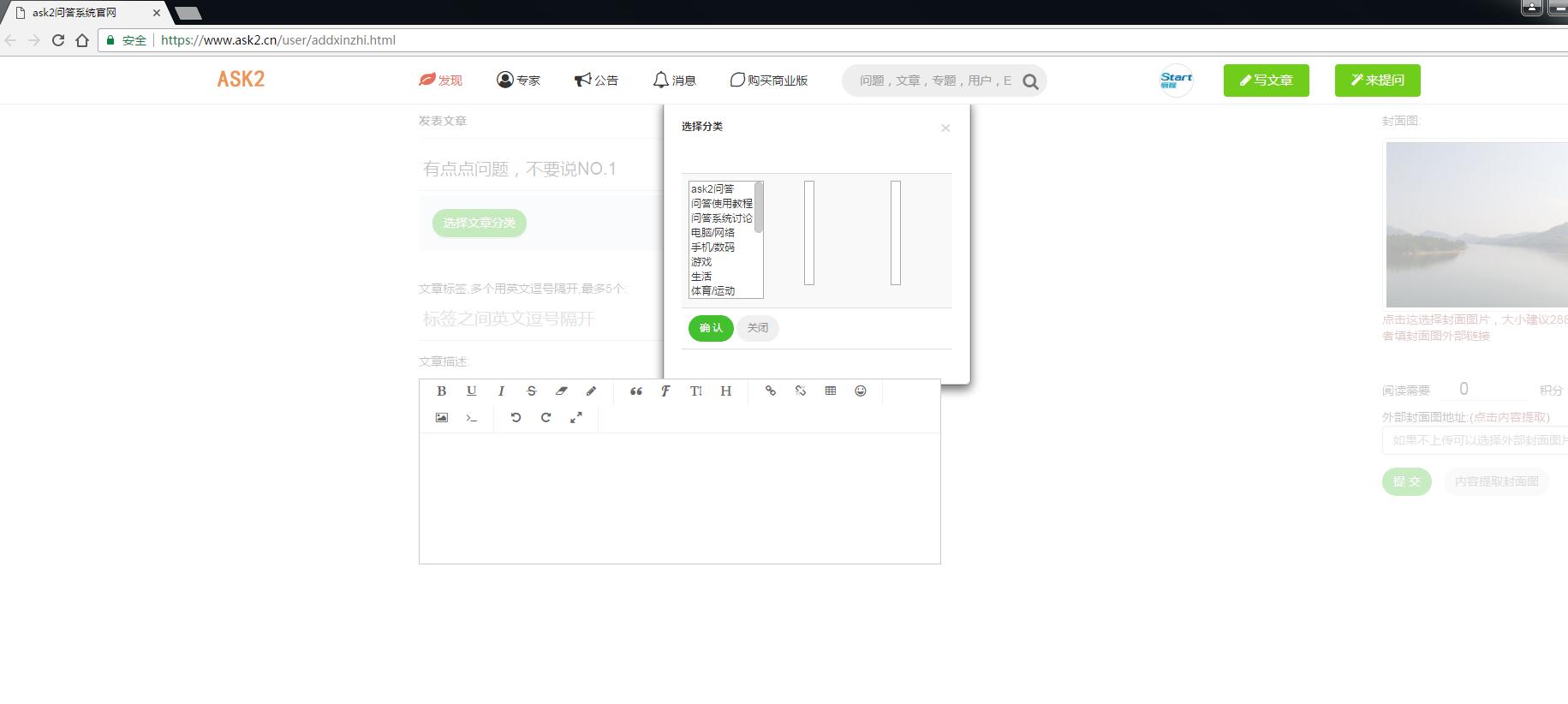Screen dimensions: 1568x704
Task: Select the 电脑/网络 category in the list
Action: coord(712,233)
